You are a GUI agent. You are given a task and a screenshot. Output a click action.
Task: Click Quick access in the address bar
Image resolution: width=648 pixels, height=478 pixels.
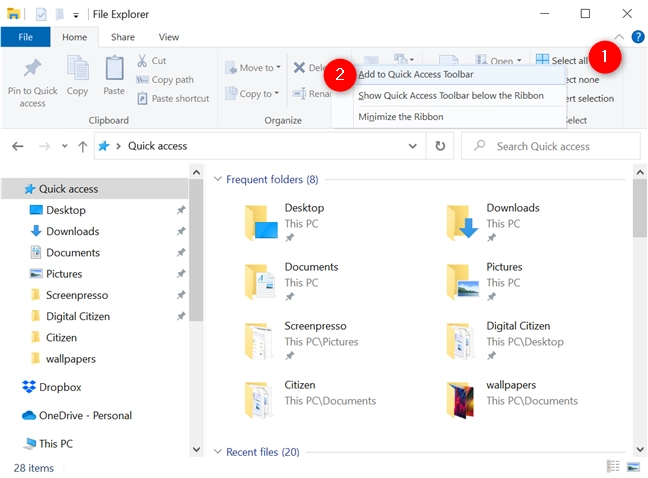[157, 146]
